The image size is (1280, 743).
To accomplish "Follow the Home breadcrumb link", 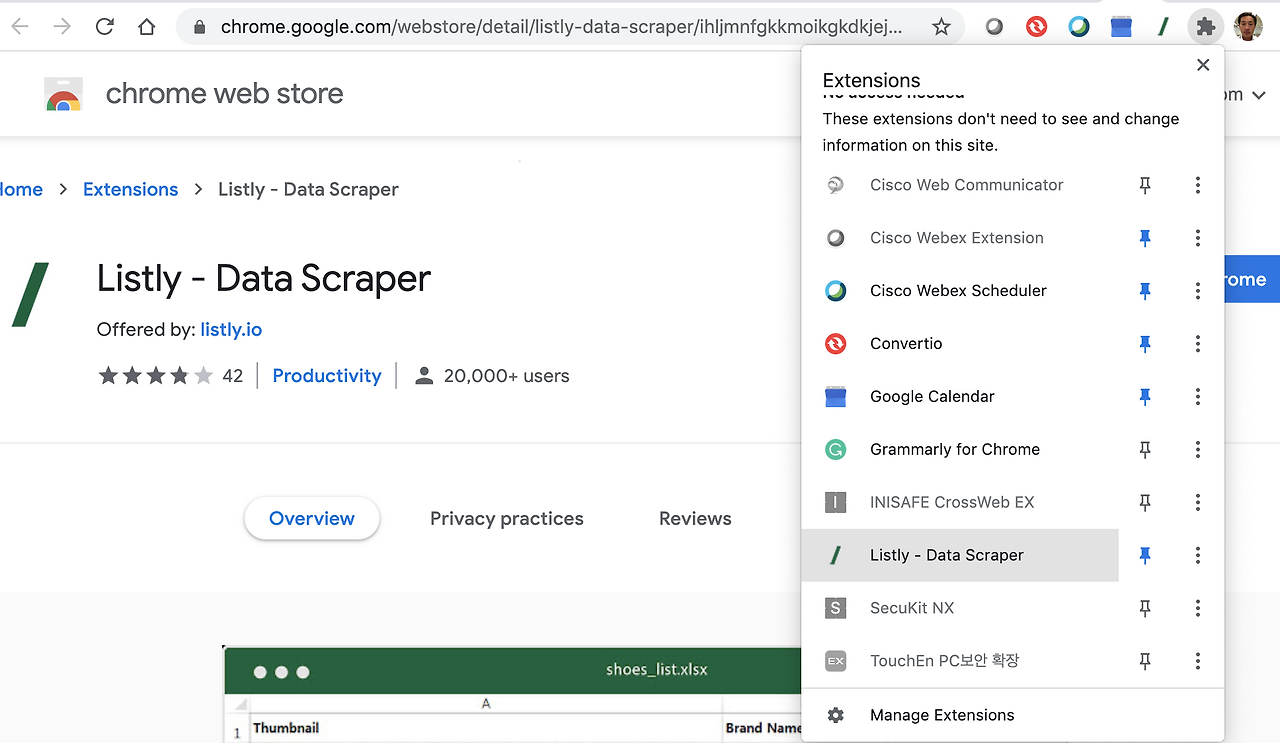I will [x=21, y=189].
